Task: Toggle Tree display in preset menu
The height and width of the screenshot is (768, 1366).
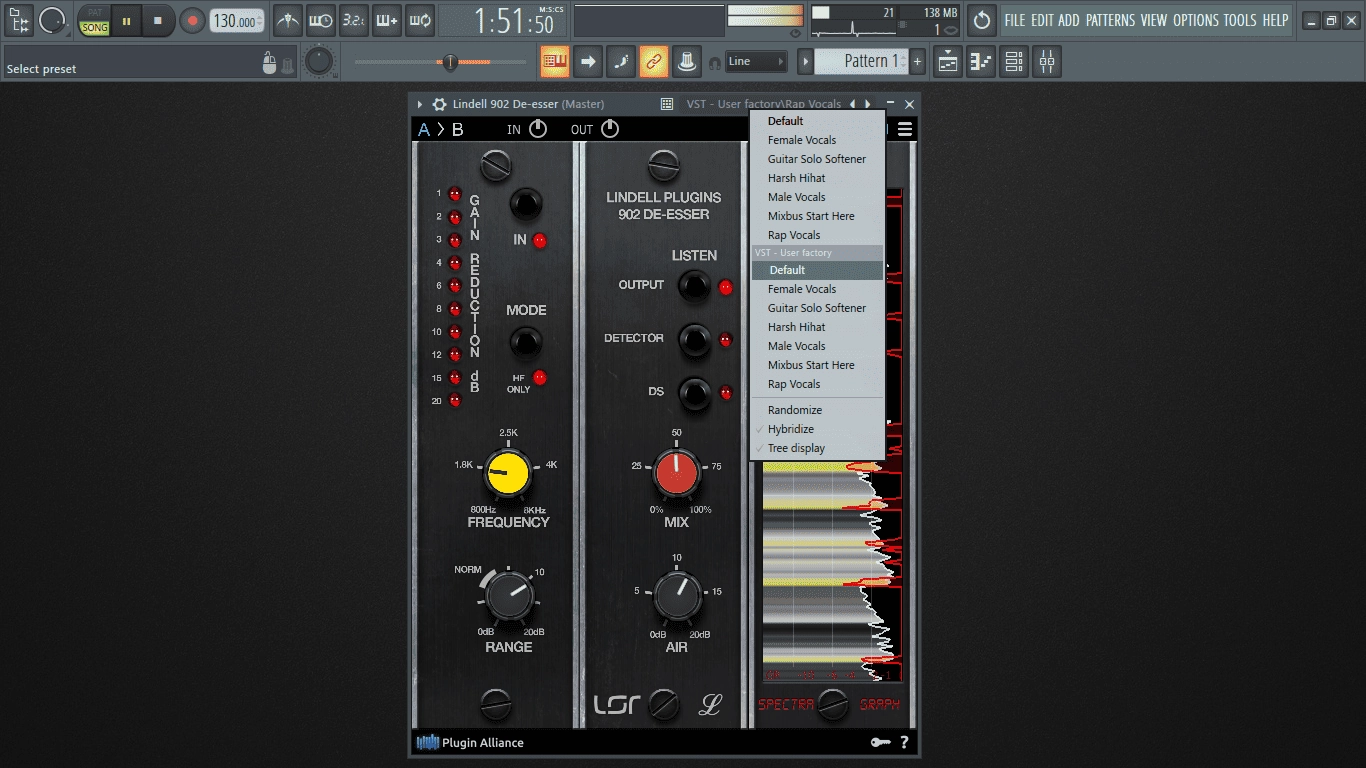Action: pyautogui.click(x=817, y=448)
